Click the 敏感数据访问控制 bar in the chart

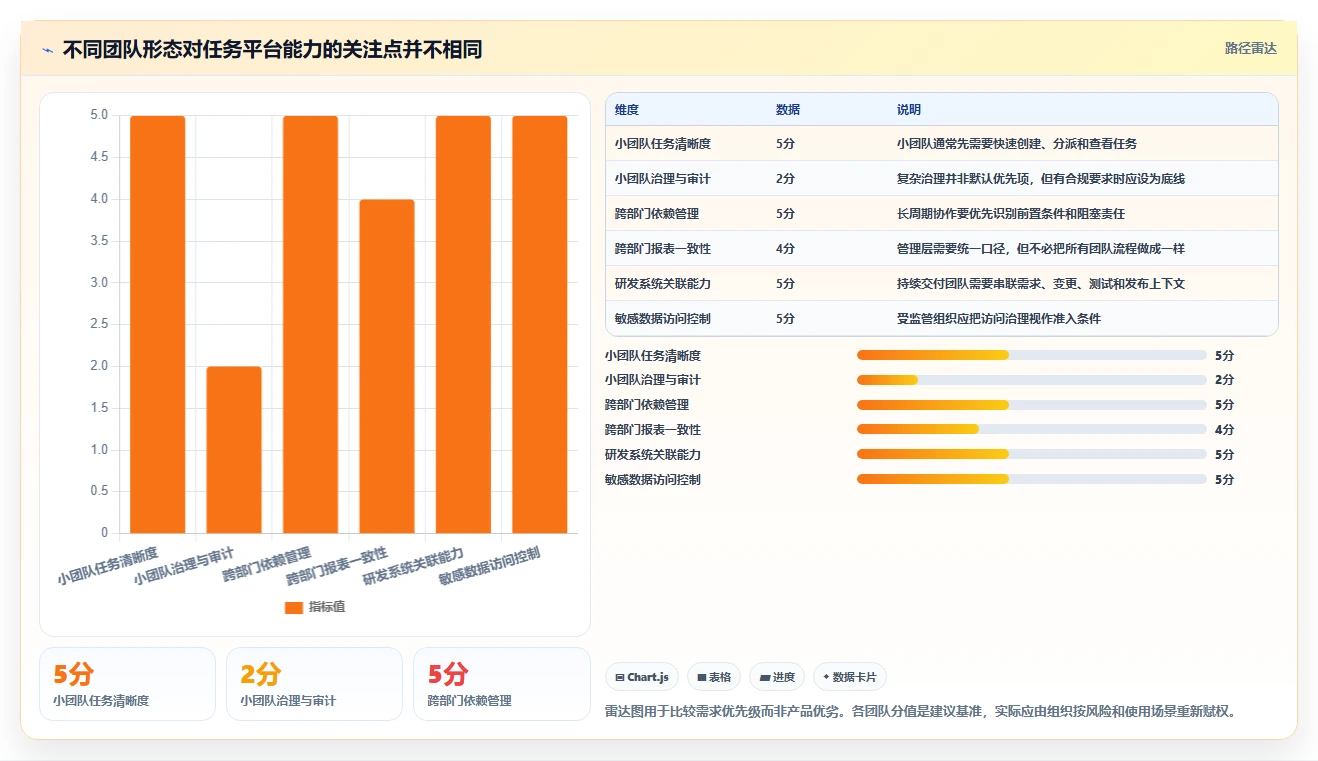click(x=540, y=324)
